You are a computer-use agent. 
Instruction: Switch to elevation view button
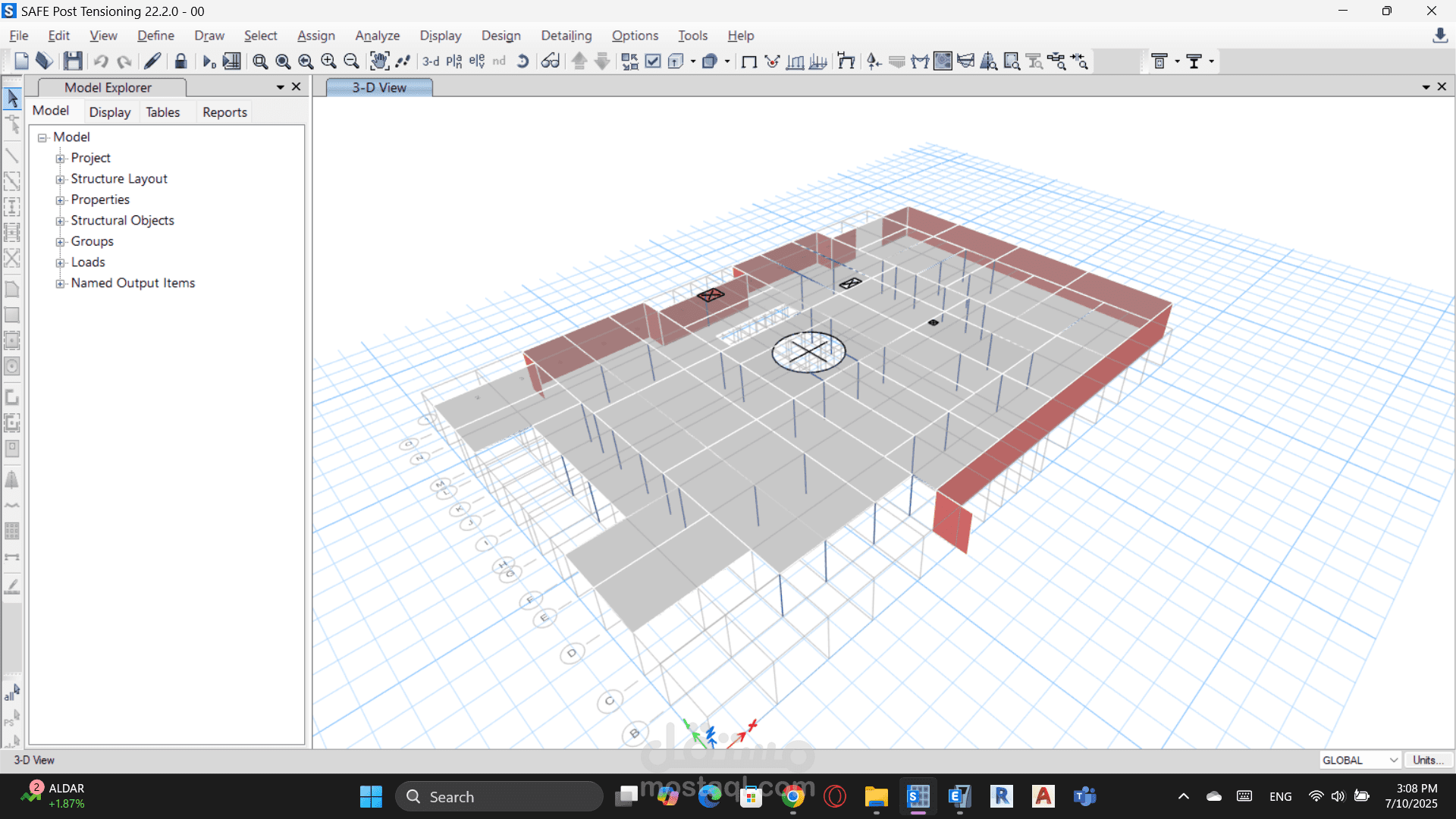[x=477, y=61]
